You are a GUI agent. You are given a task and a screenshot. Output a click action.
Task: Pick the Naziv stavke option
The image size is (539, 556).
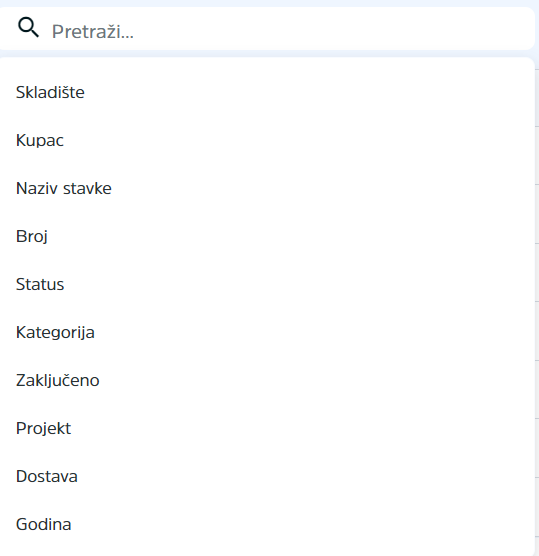tap(267, 188)
